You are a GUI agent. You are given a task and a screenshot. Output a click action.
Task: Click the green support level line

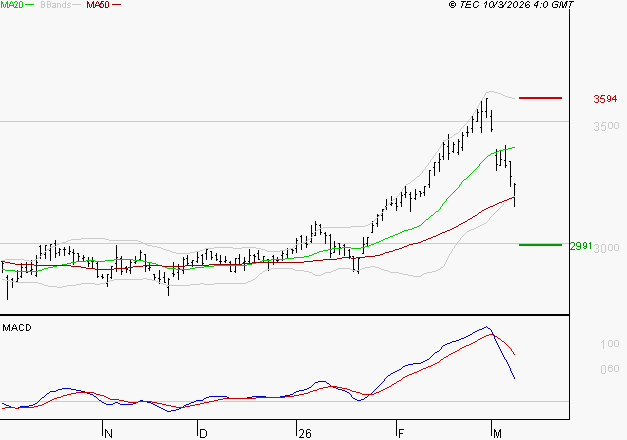point(540,245)
